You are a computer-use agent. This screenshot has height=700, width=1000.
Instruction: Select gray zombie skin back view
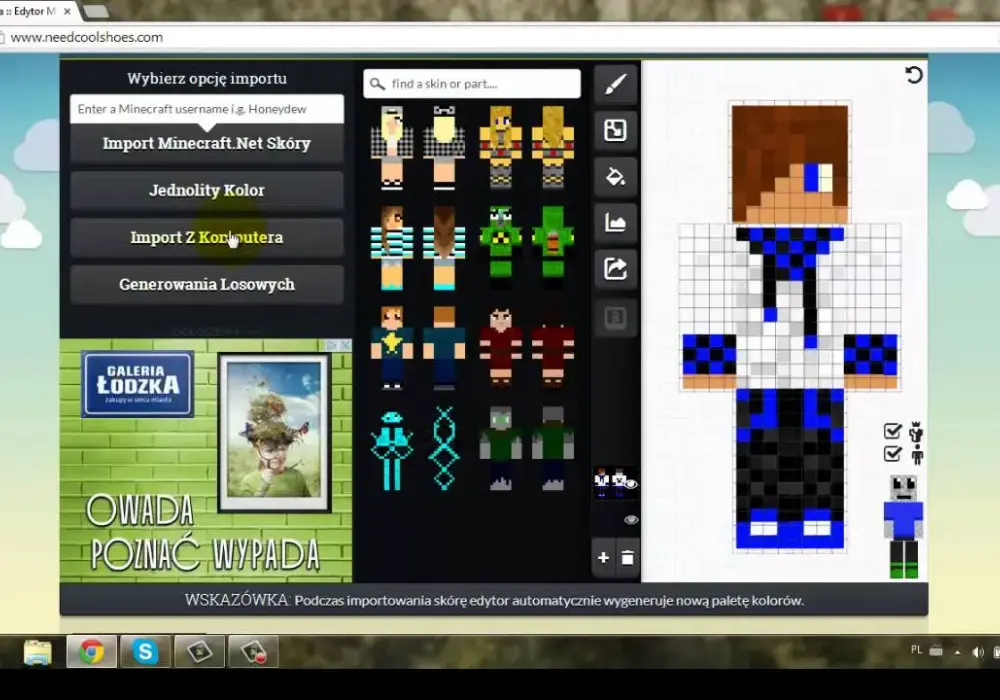[553, 449]
